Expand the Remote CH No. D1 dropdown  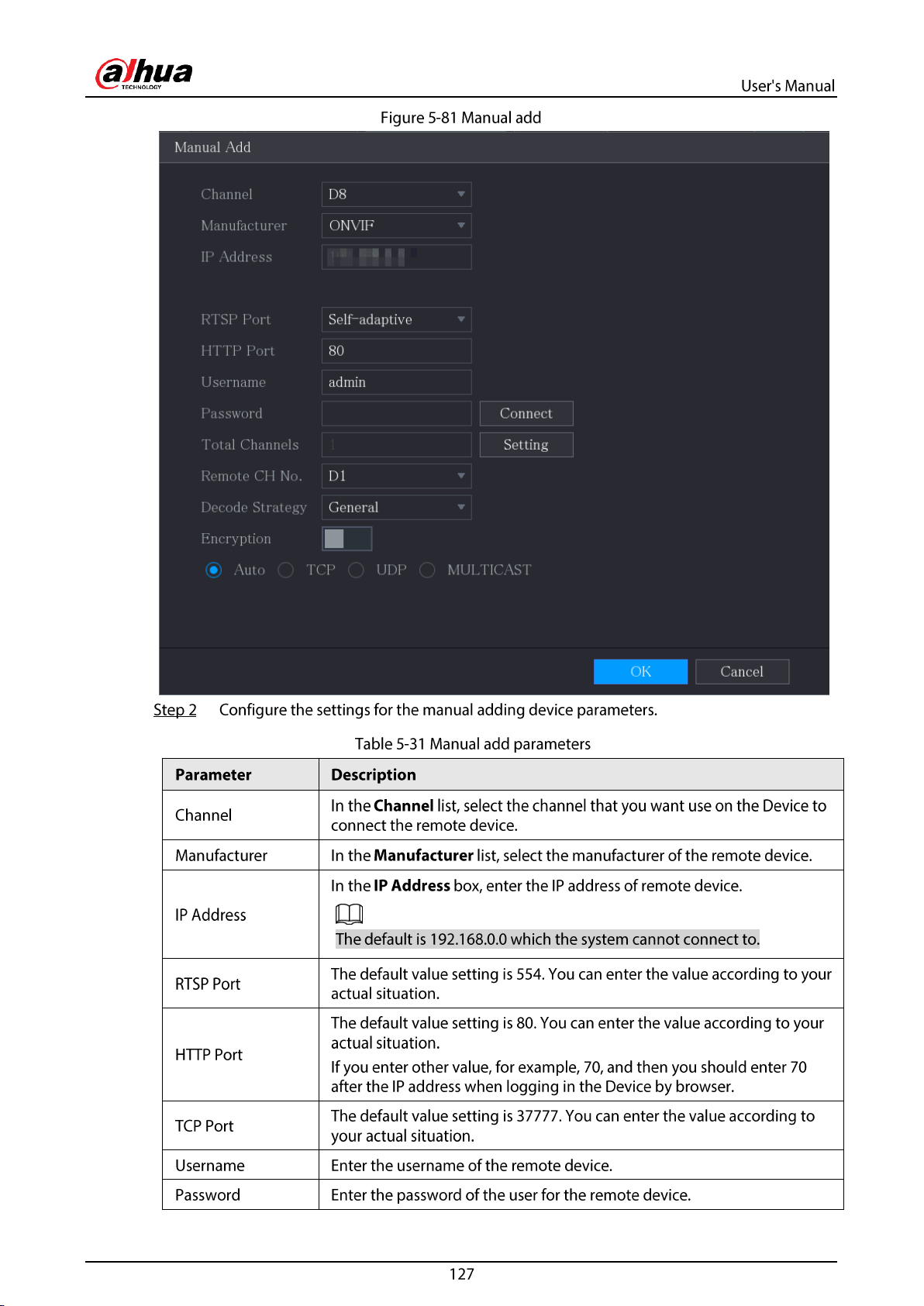click(396, 476)
